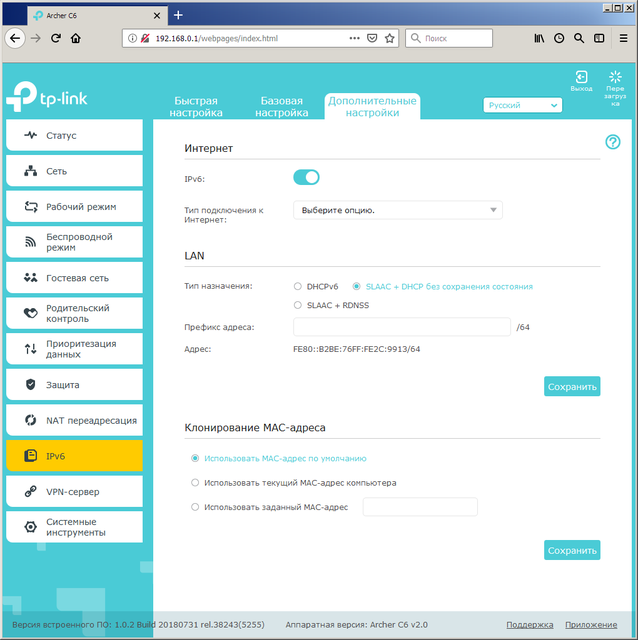Select the DHCPv6 radio button
This screenshot has width=638, height=640.
click(x=298, y=286)
